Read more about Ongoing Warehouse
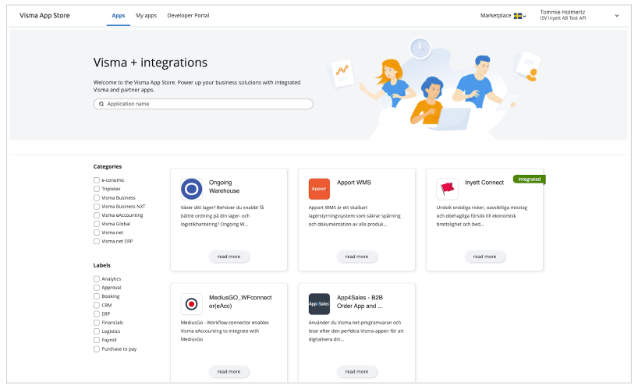This screenshot has height=387, width=636. tap(229, 257)
